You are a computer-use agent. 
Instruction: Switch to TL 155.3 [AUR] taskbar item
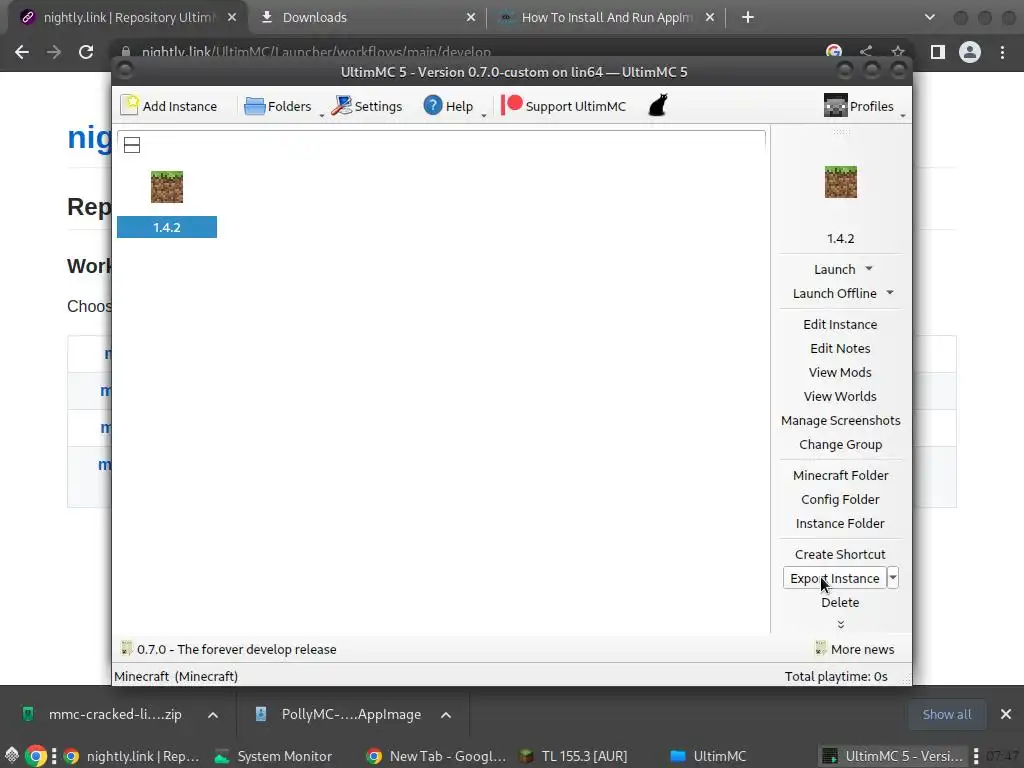tap(573, 756)
